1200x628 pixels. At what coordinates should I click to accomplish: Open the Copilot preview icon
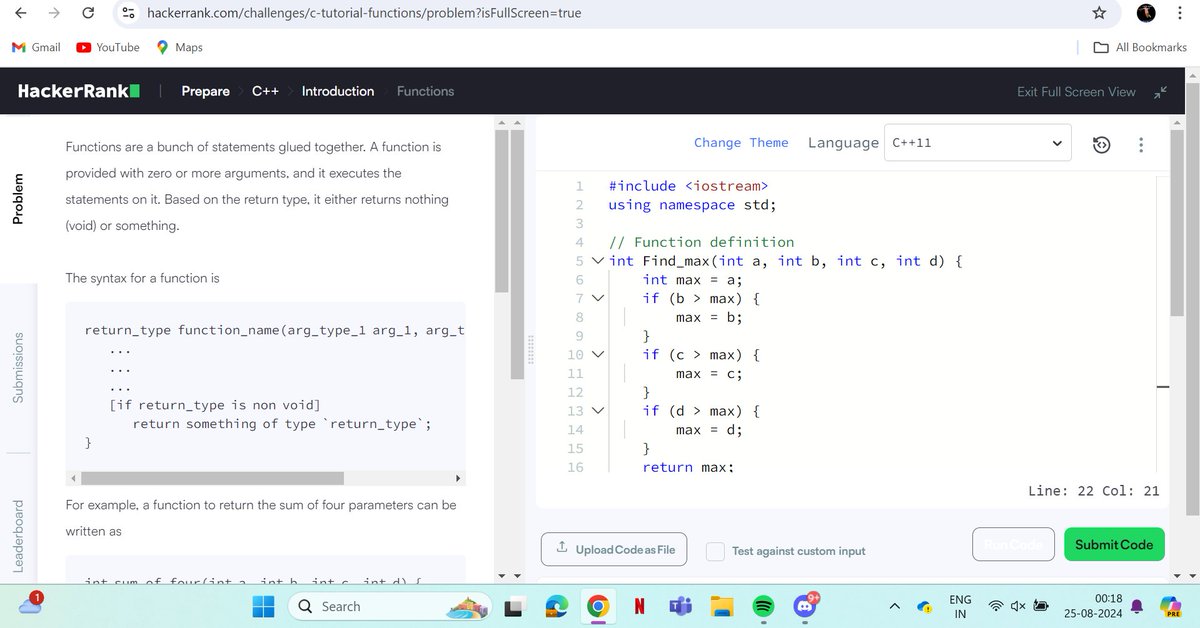tap(1170, 606)
